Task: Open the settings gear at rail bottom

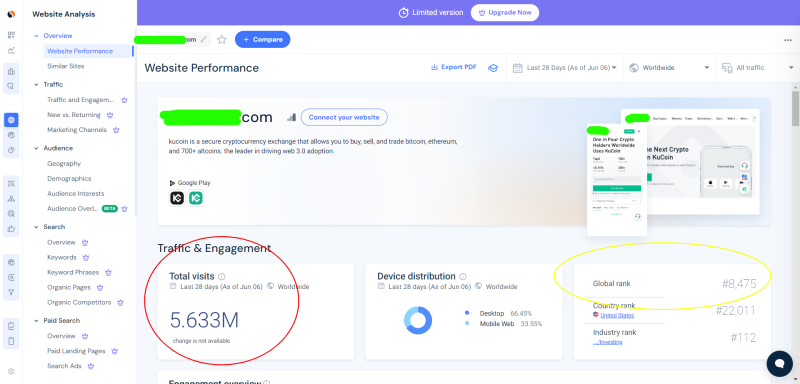Action: coord(11,372)
